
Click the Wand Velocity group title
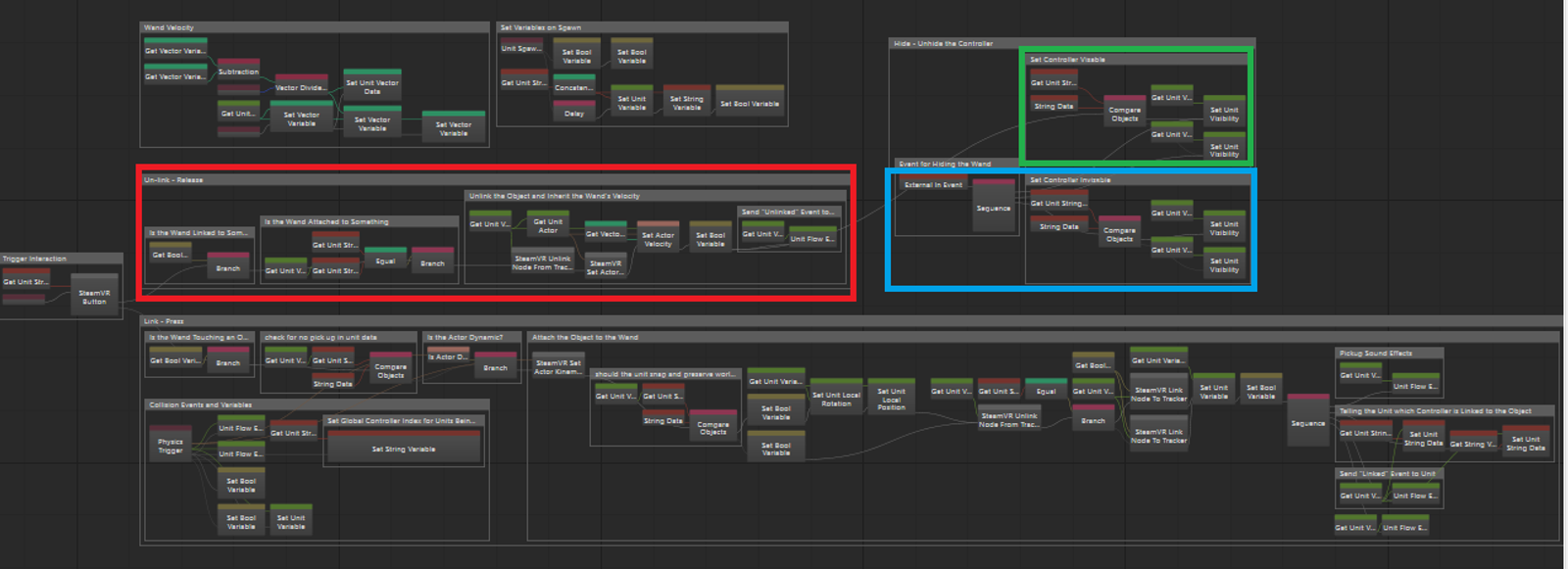click(170, 27)
